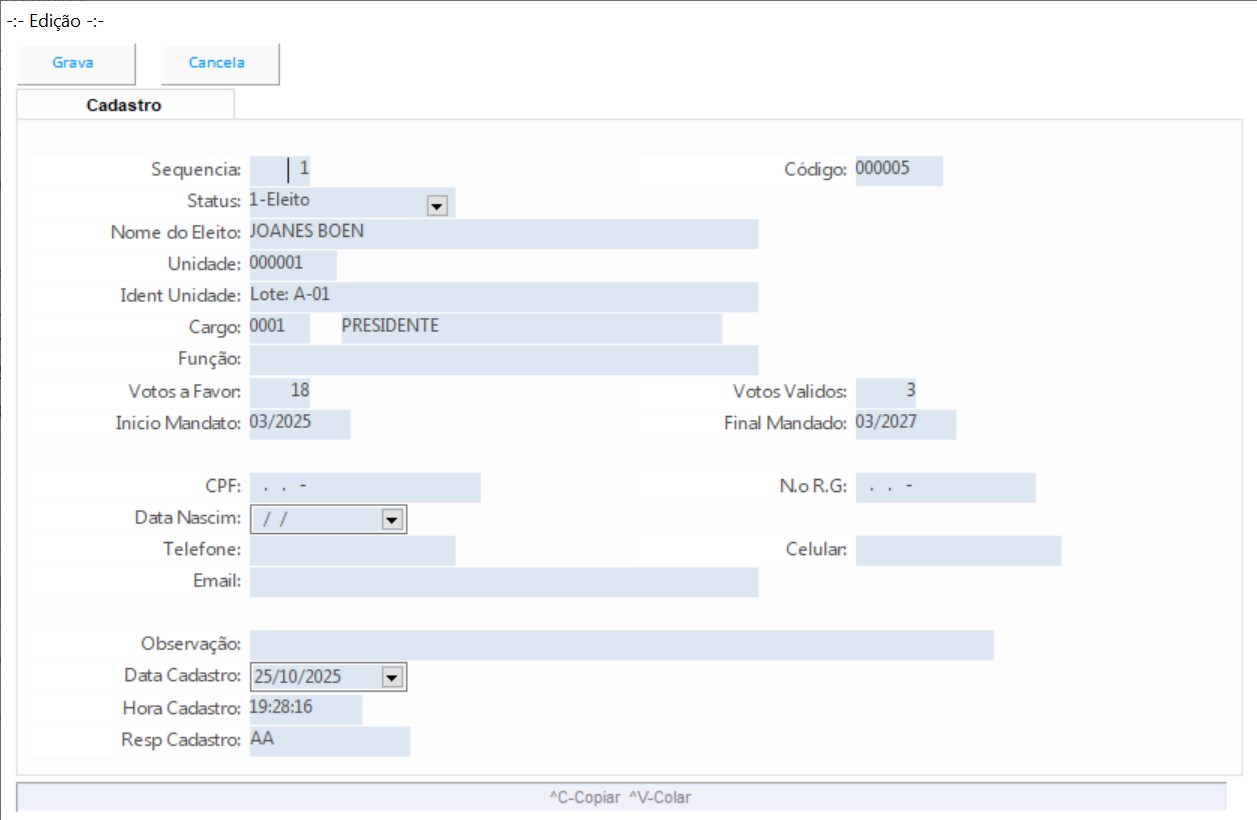Viewport: 1257px width, 820px height.
Task: Click the Inicio Mandato field
Action: [299, 424]
